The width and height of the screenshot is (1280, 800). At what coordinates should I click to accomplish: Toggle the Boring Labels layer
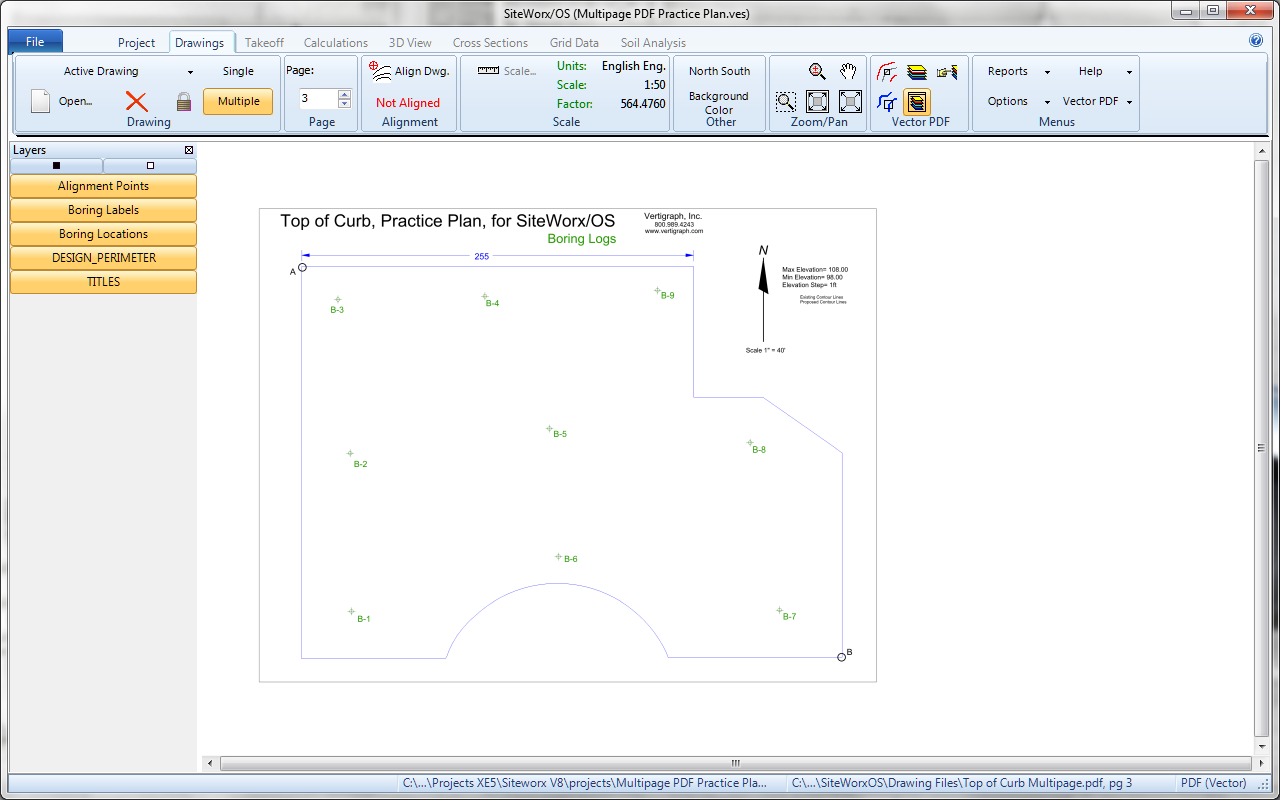tap(103, 210)
